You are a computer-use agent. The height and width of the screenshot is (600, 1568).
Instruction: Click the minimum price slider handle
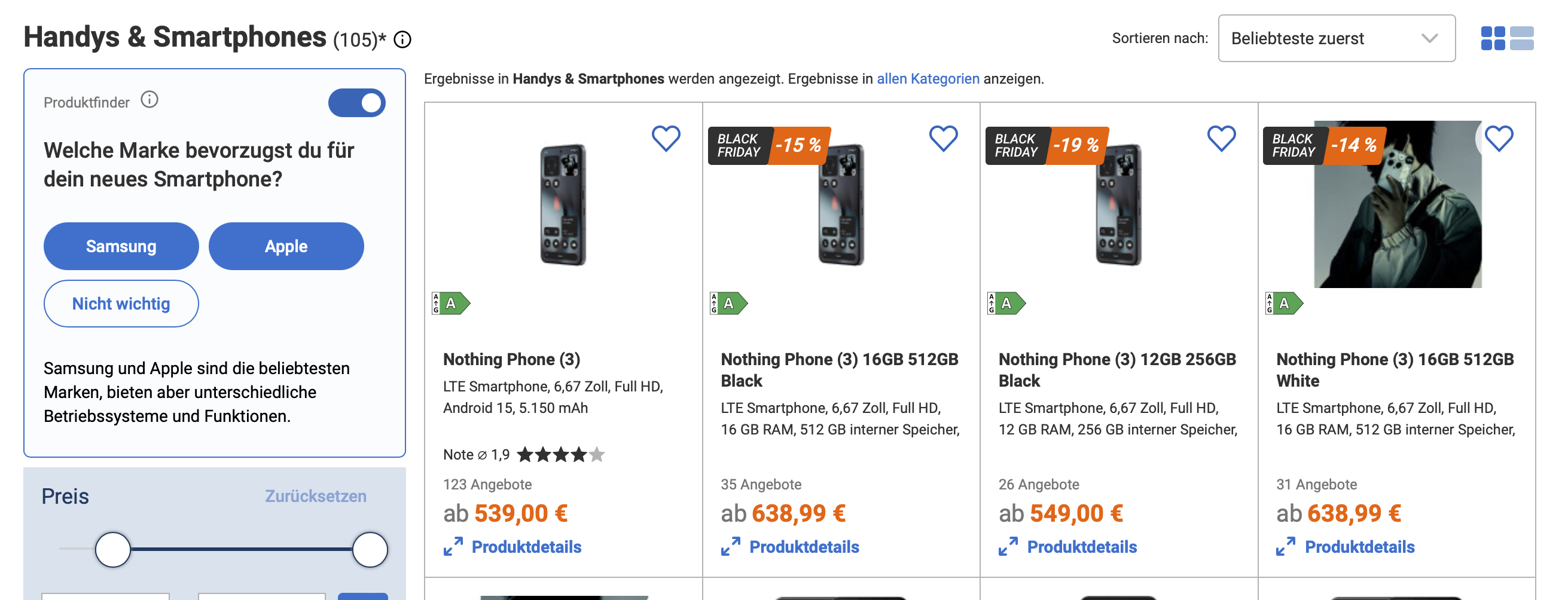[x=112, y=549]
